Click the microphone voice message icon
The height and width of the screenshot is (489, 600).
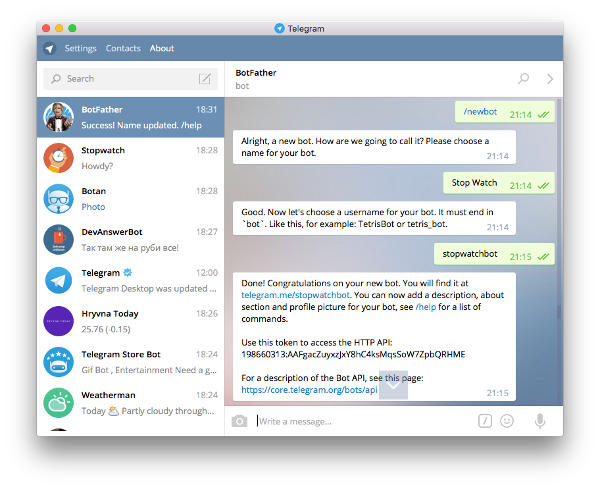[540, 421]
